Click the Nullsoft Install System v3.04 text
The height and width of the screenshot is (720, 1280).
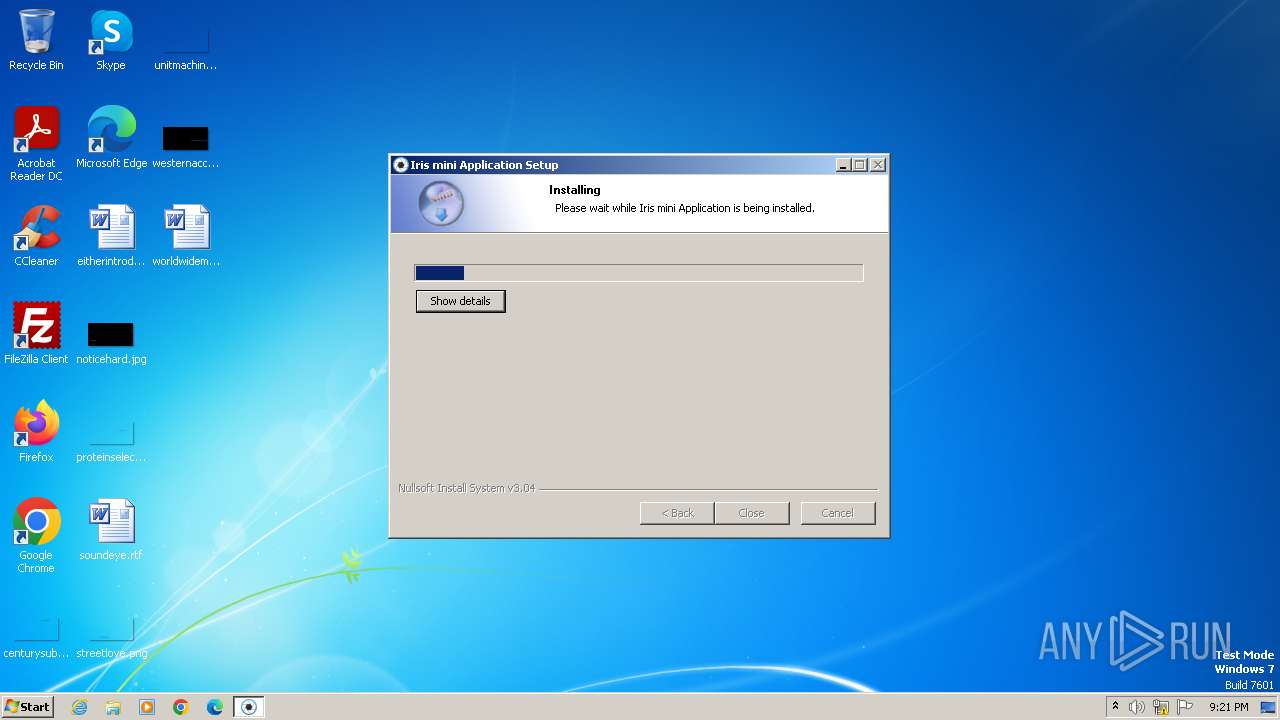pyautogui.click(x=466, y=488)
